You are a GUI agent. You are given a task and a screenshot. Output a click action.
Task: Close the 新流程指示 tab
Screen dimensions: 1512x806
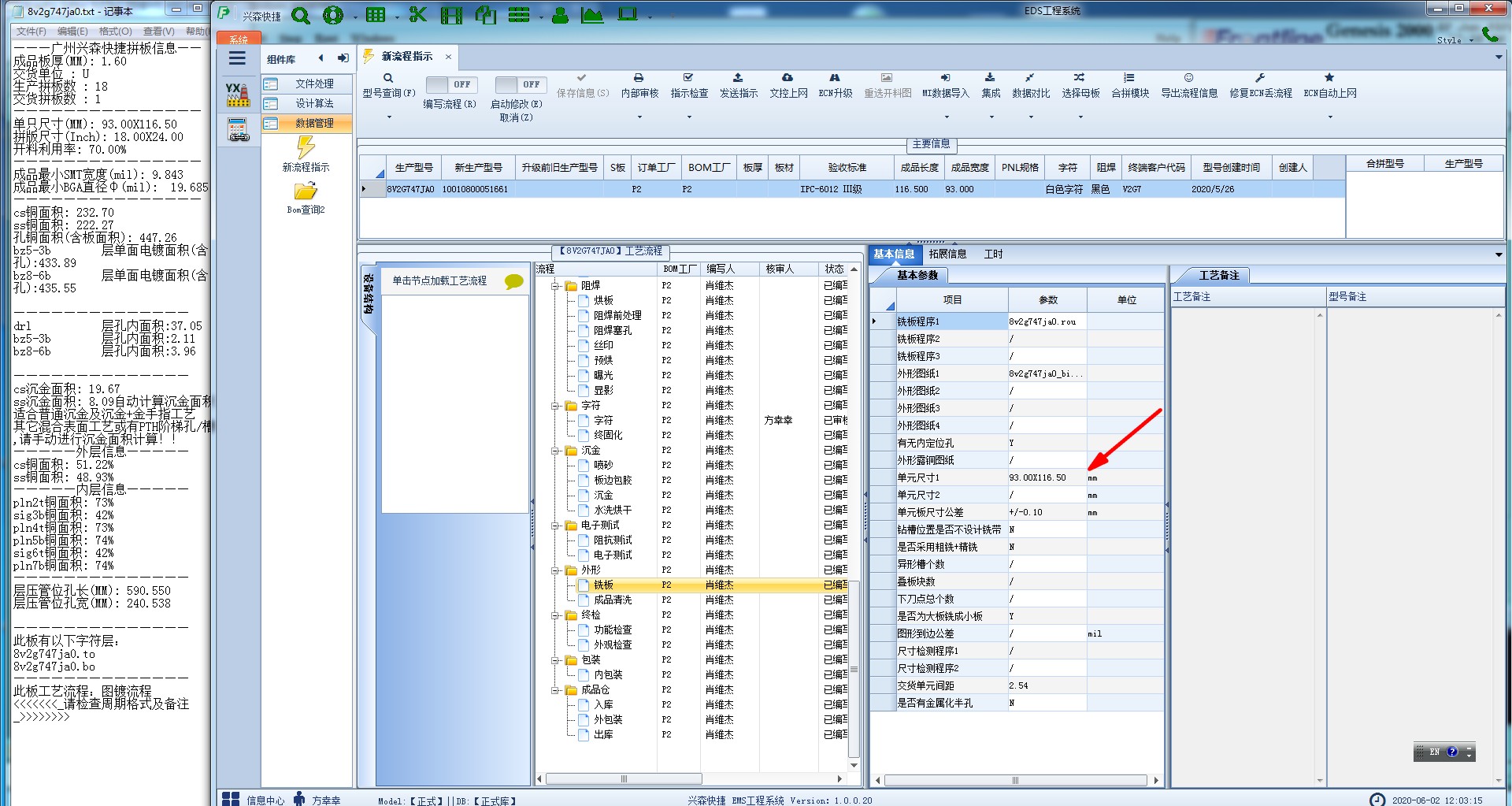pyautogui.click(x=448, y=56)
